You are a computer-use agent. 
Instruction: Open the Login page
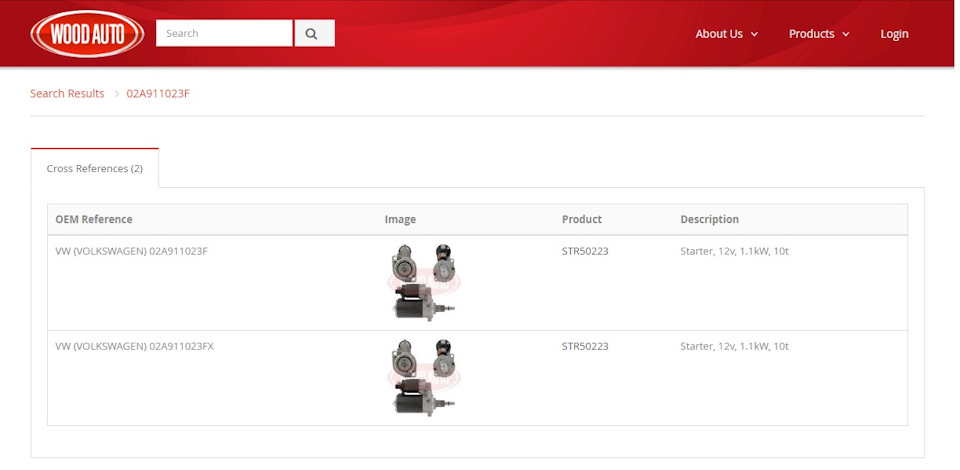point(894,34)
